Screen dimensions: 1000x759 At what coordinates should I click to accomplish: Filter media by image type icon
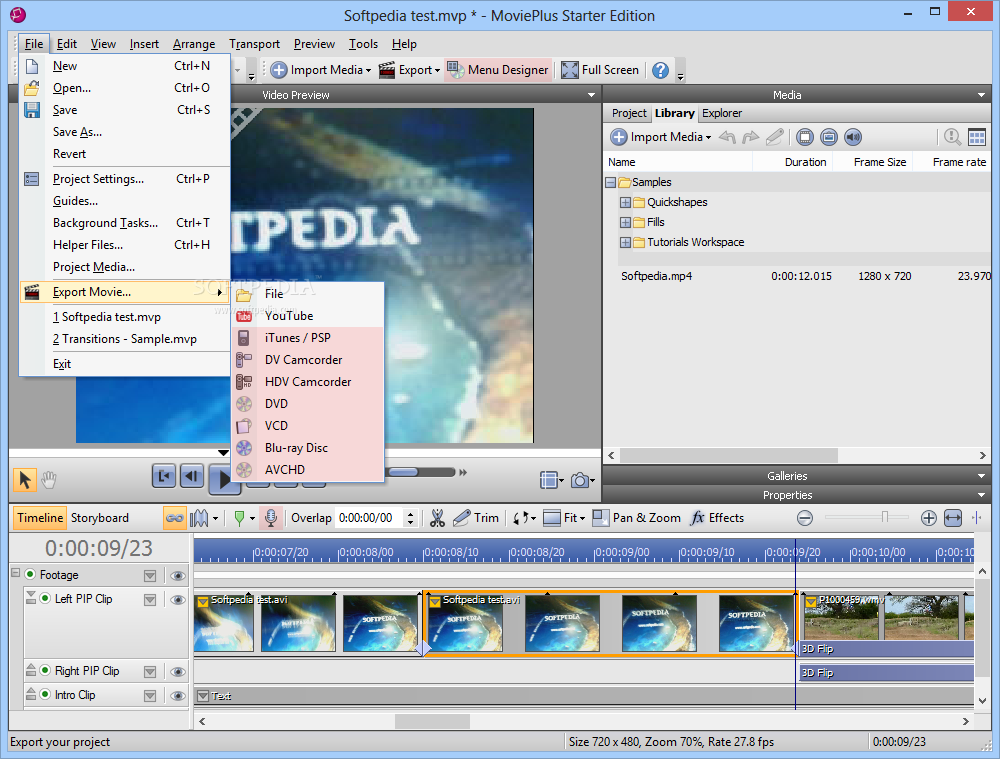pyautogui.click(x=828, y=136)
